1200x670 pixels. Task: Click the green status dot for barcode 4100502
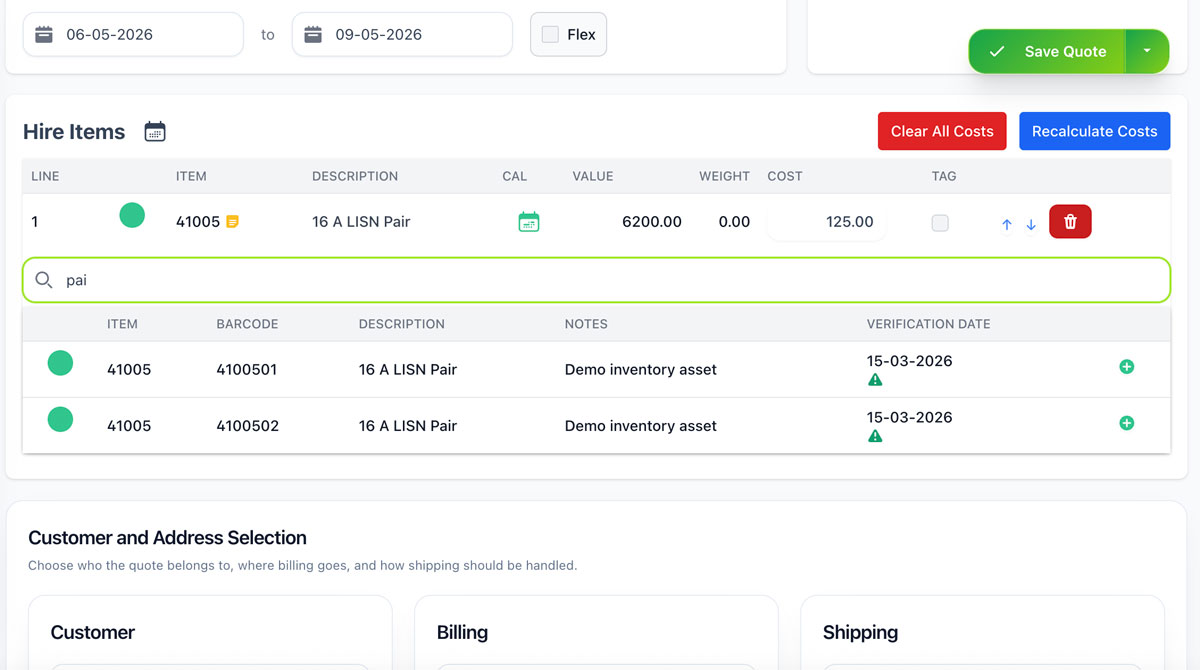pos(60,419)
